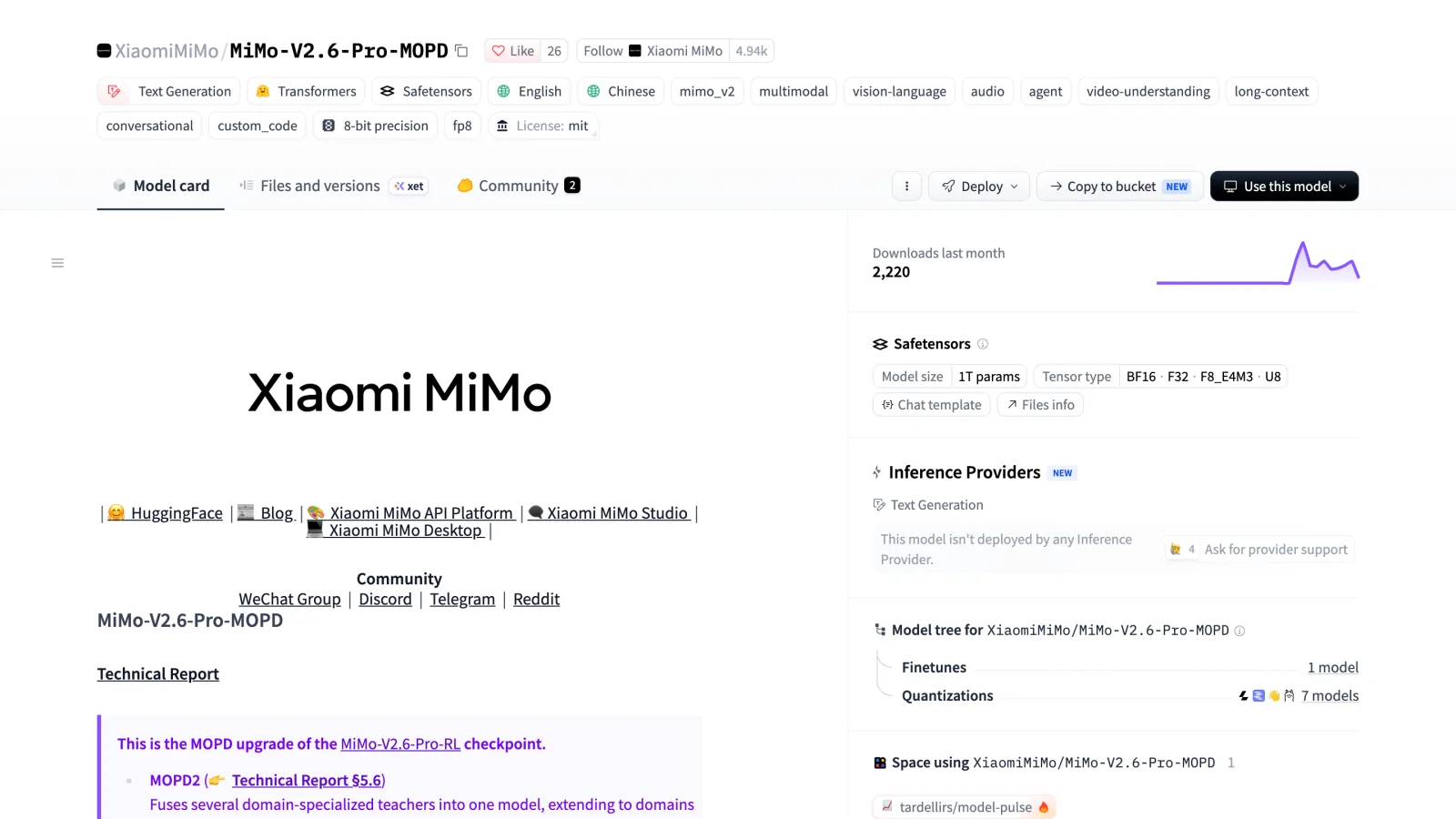Click the Model tree info icon
Image resolution: width=1456 pixels, height=819 pixels.
click(x=1239, y=631)
